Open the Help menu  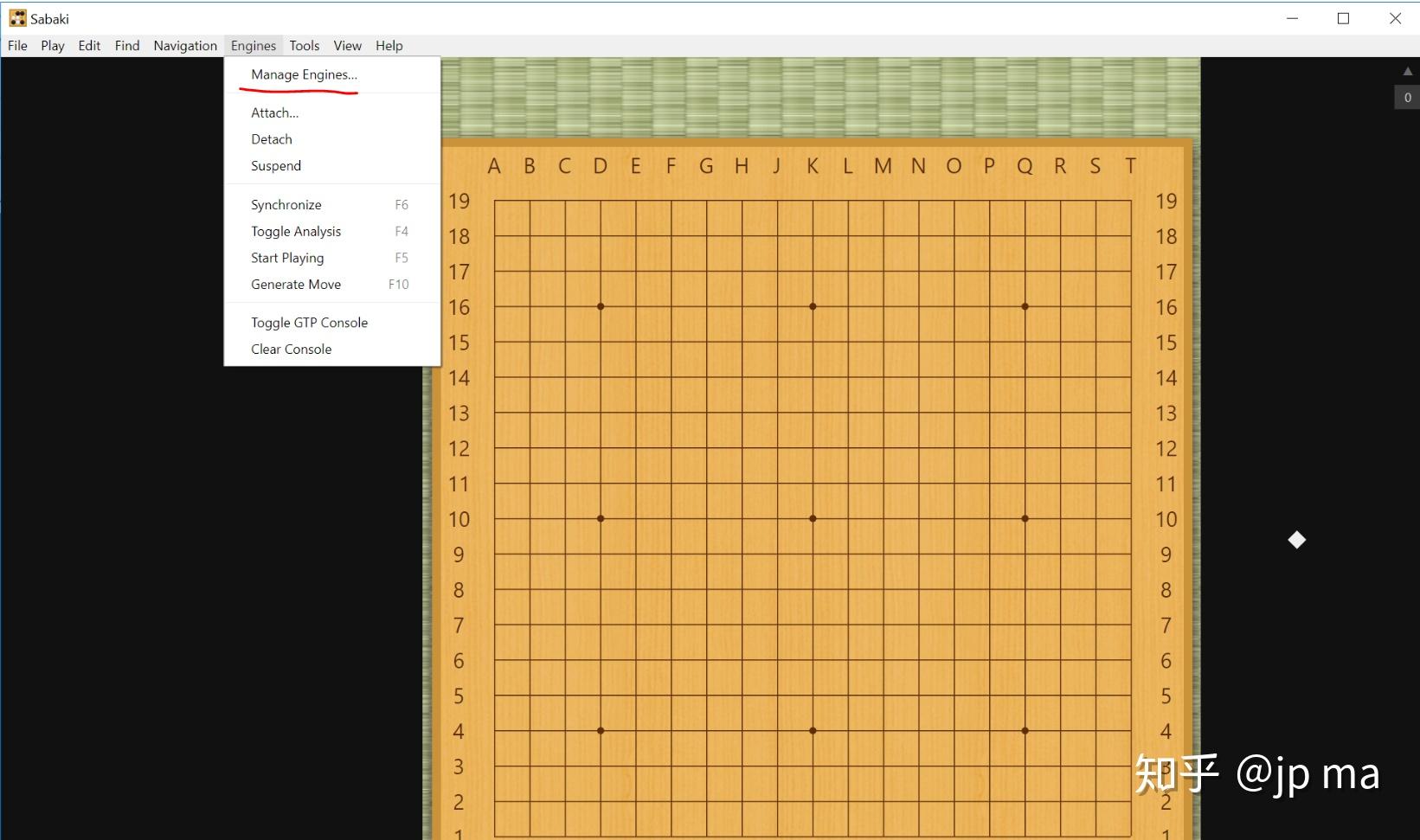click(389, 45)
